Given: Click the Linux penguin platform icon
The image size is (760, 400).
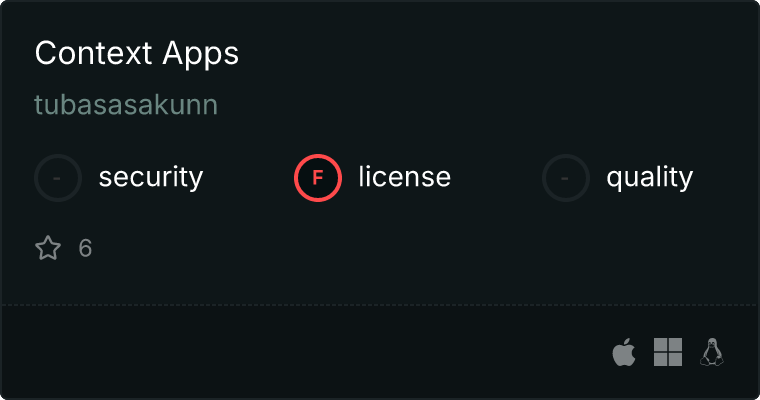Looking at the screenshot, I should pyautogui.click(x=712, y=352).
